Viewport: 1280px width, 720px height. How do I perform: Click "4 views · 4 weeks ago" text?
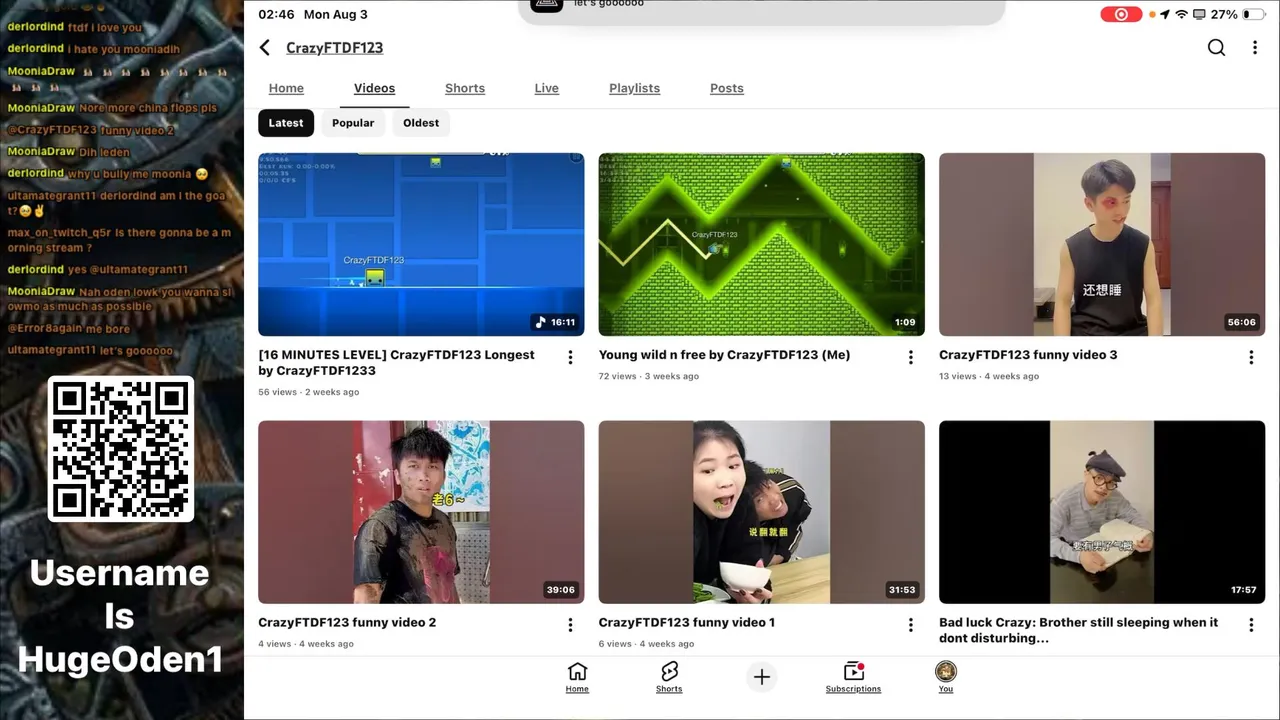click(306, 644)
